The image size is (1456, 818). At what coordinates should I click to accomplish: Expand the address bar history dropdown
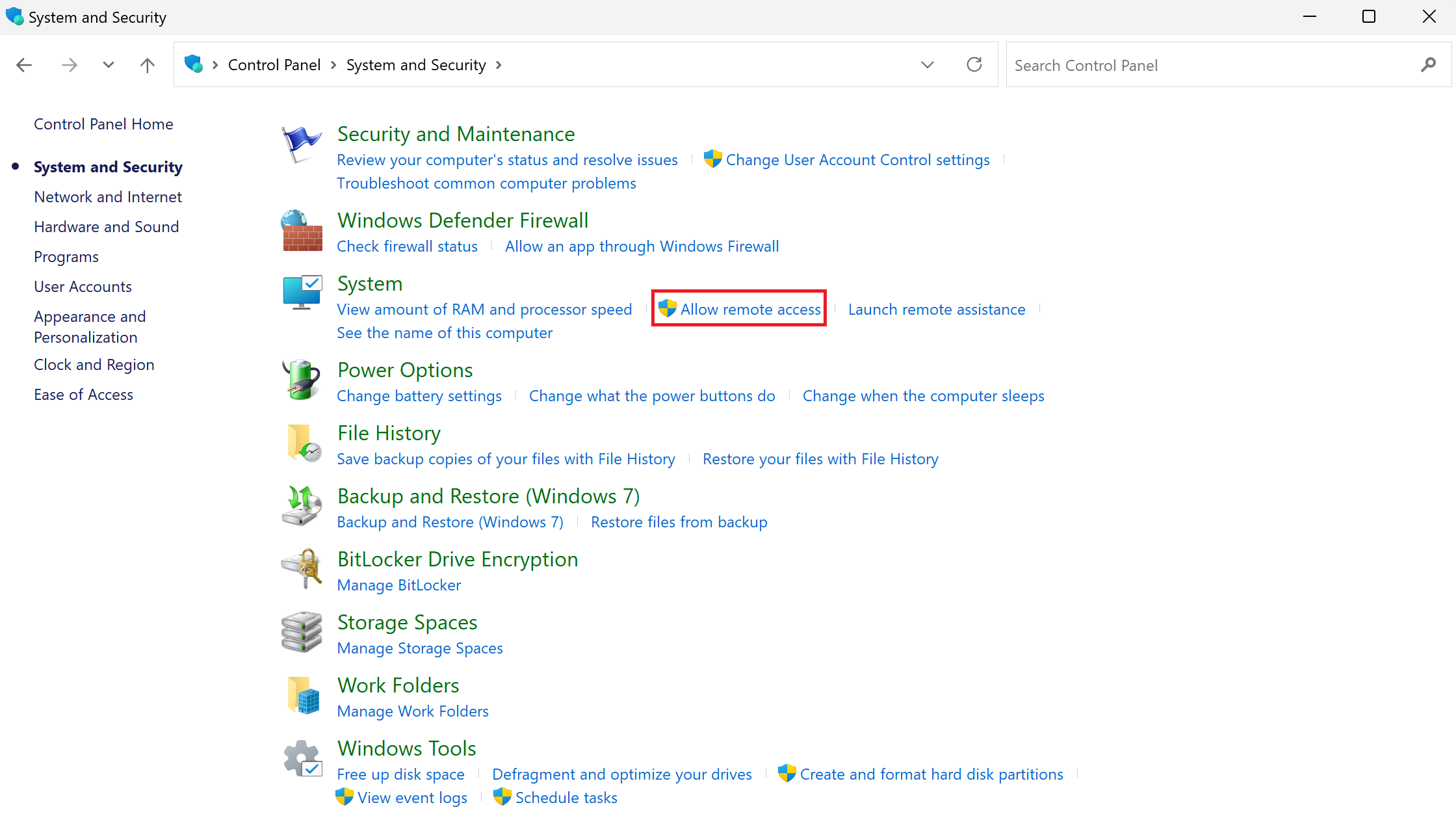pos(928,65)
